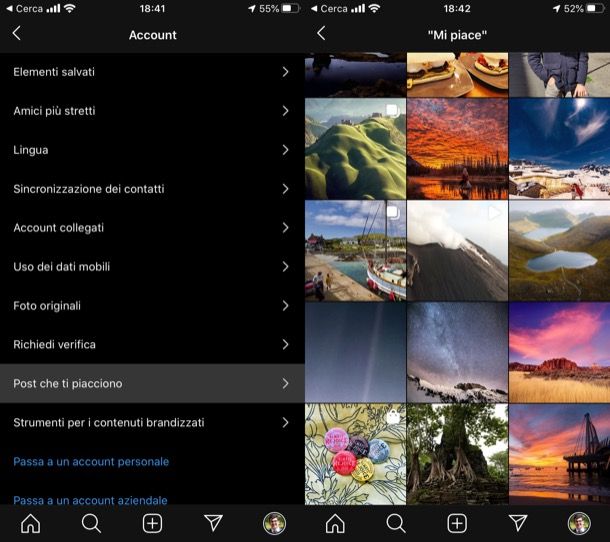Open Lingua settings

coord(152,150)
